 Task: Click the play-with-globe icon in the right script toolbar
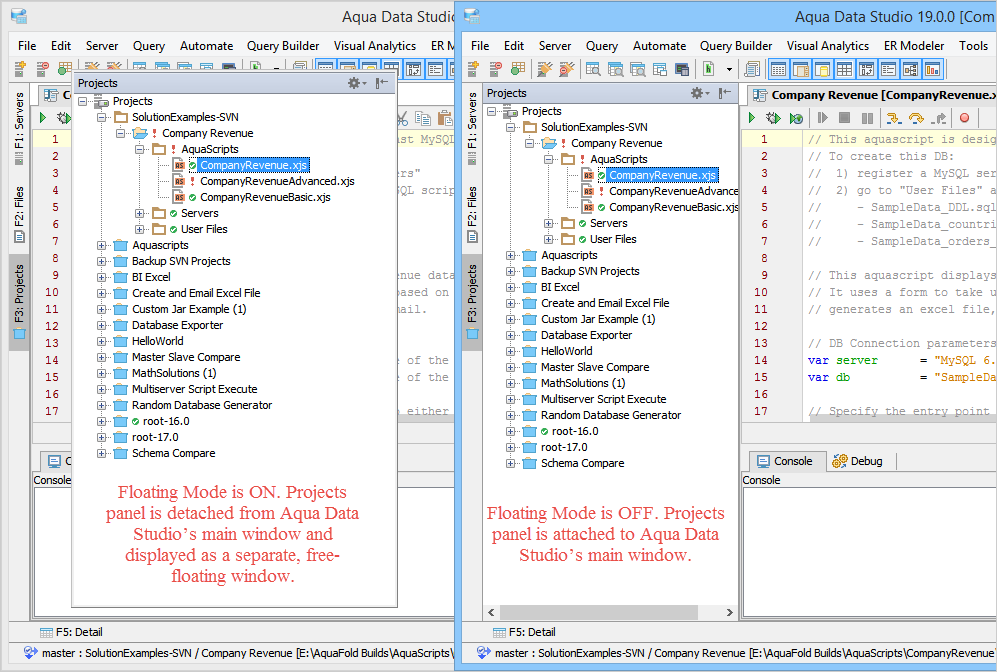click(796, 118)
